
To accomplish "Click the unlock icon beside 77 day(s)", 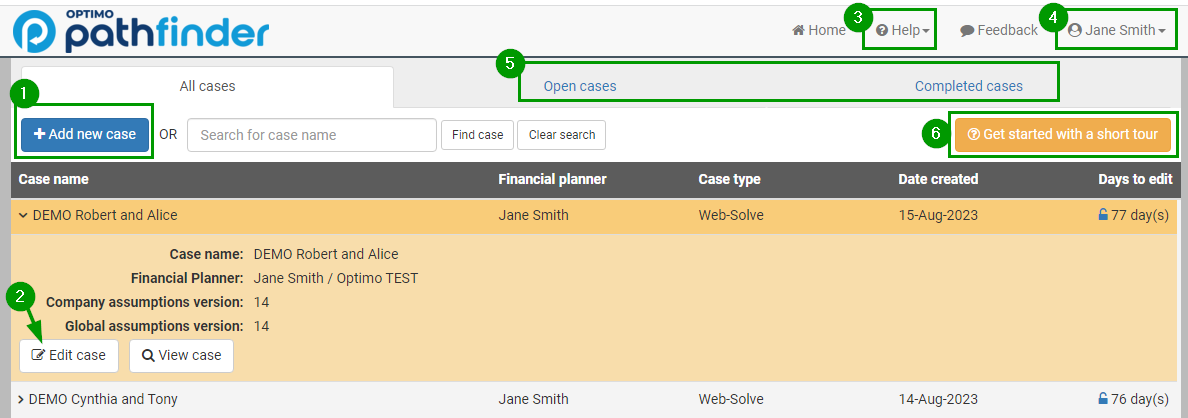I will [x=1103, y=215].
